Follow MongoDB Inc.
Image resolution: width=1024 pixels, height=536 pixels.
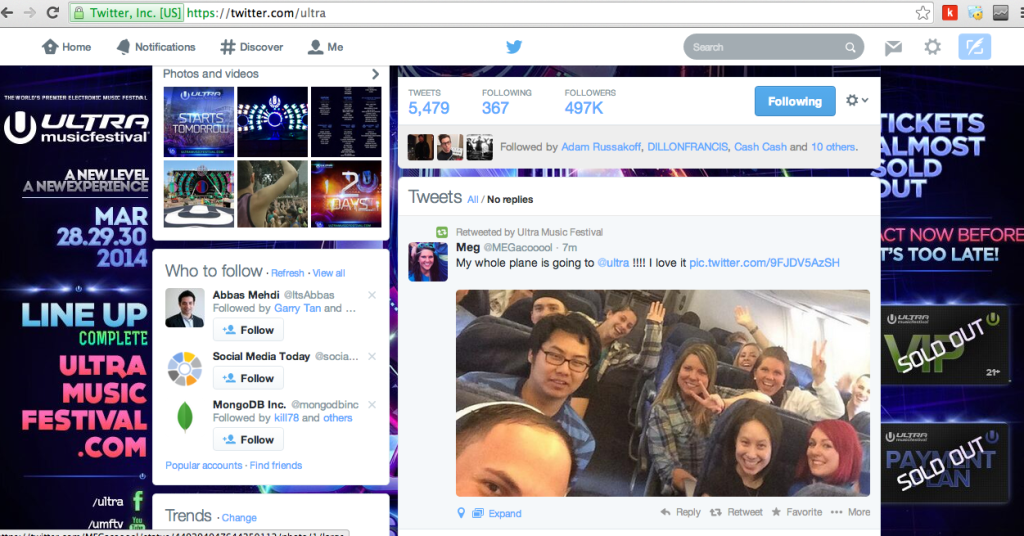tap(248, 440)
